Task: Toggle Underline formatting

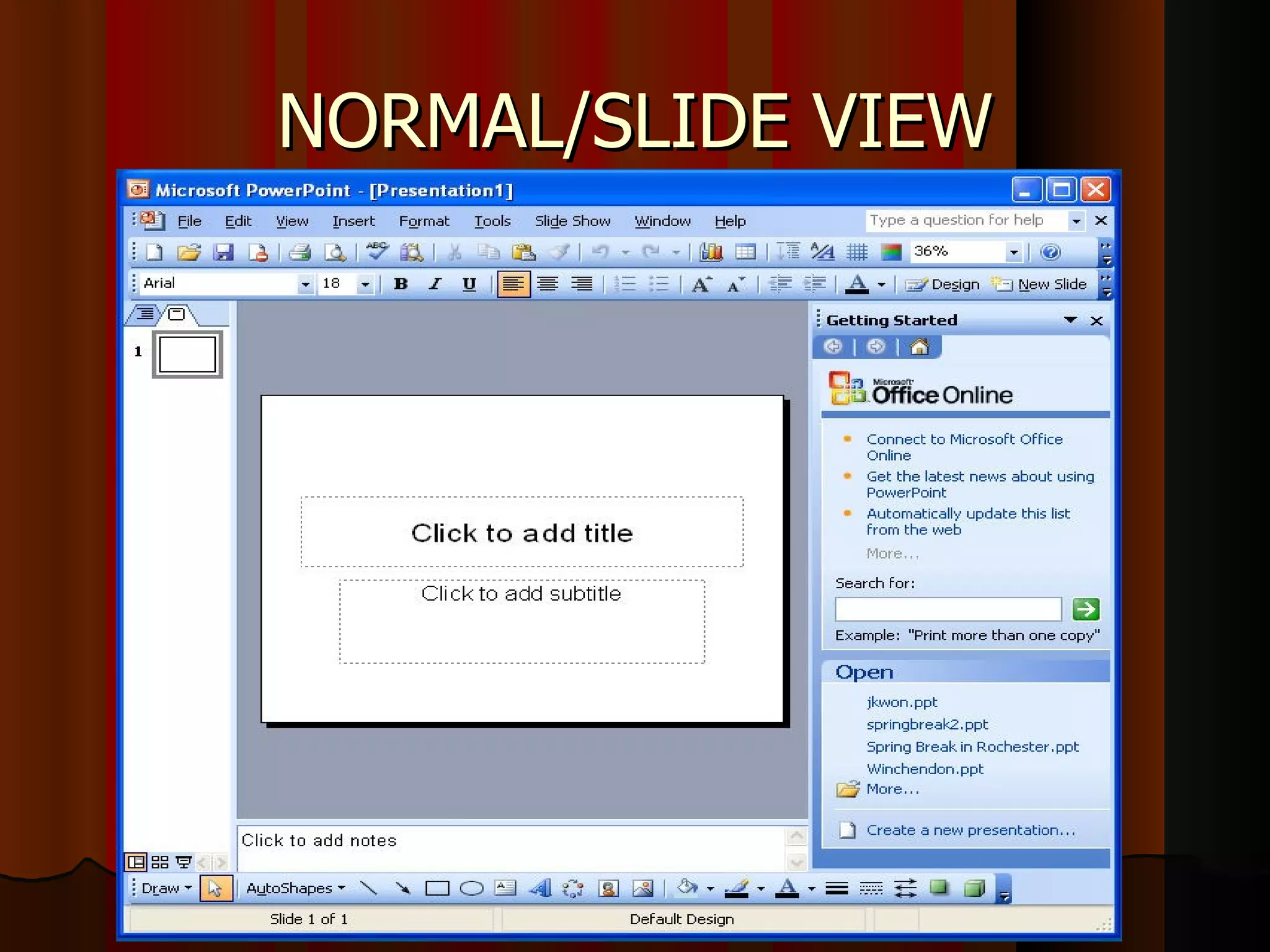Action: 469,284
